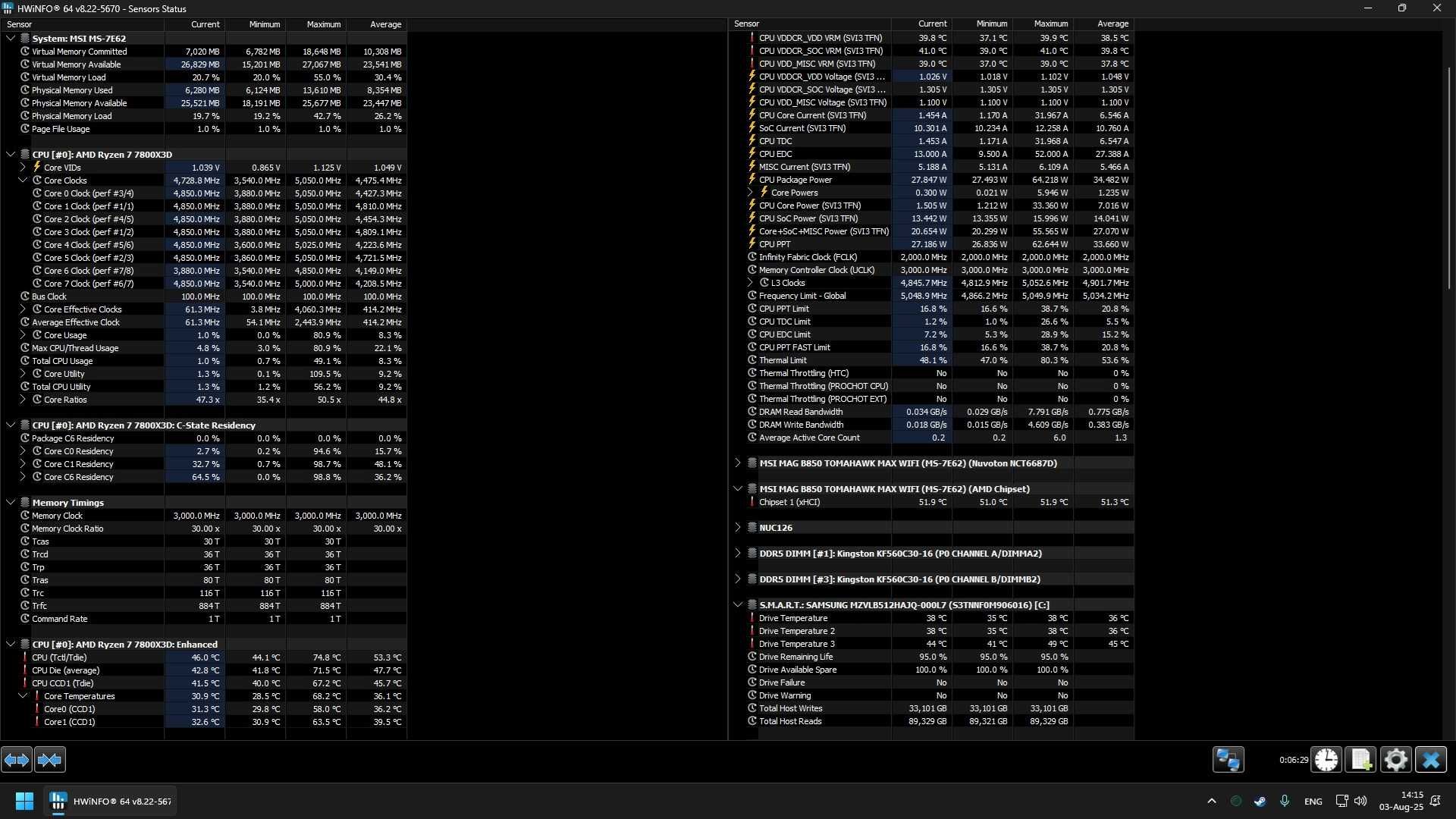Select the Bus Clock row
Image resolution: width=1456 pixels, height=819 pixels.
tap(203, 297)
